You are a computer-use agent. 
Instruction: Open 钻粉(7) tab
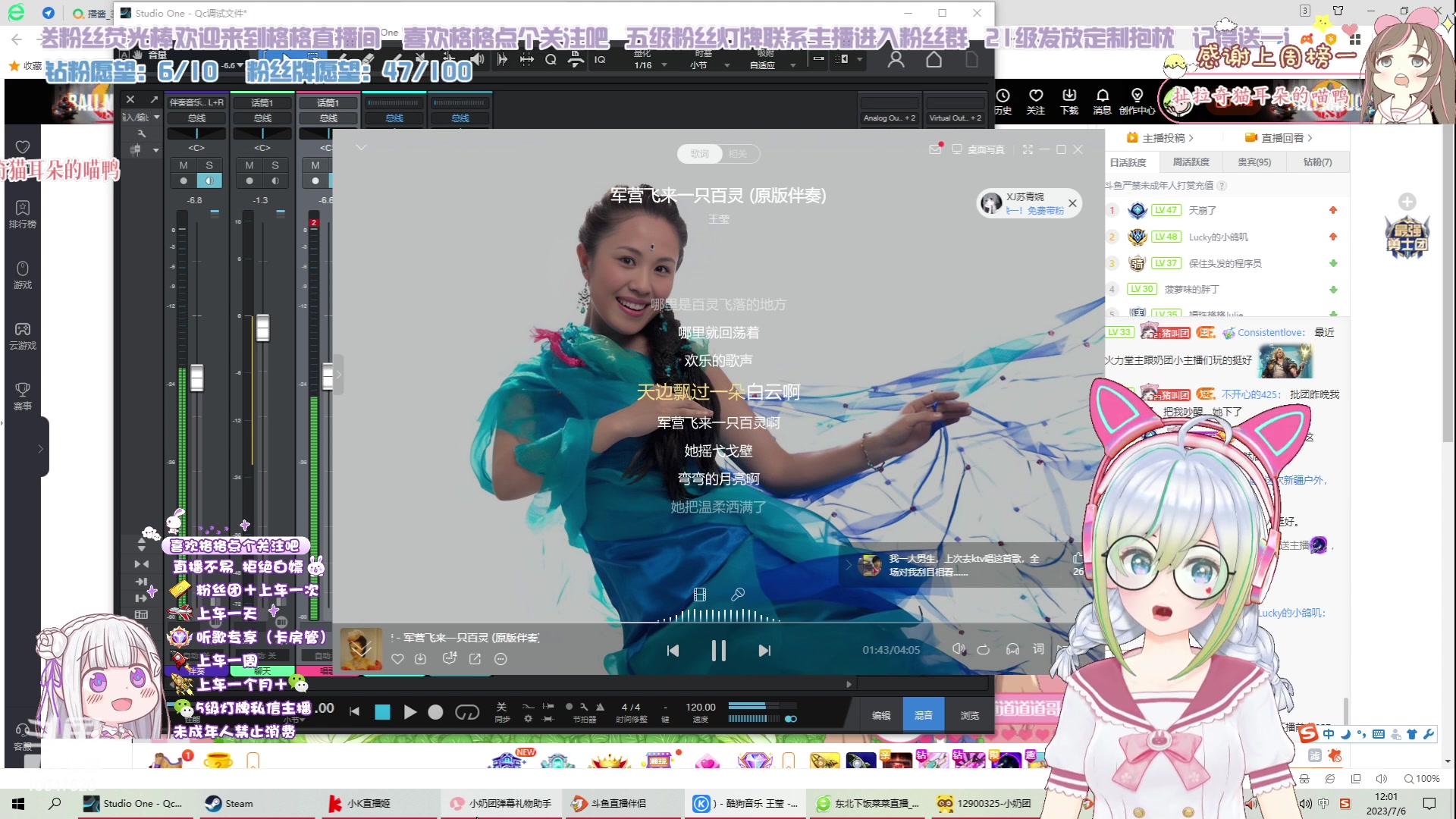(1317, 162)
